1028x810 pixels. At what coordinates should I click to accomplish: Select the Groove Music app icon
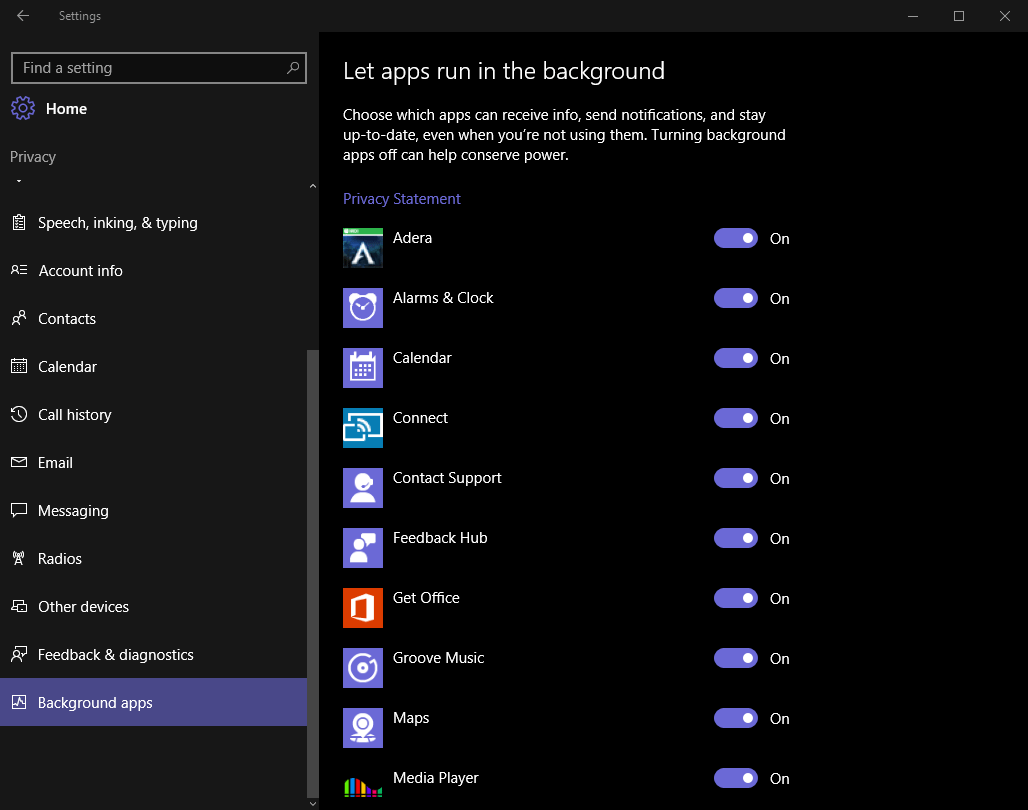click(x=362, y=667)
